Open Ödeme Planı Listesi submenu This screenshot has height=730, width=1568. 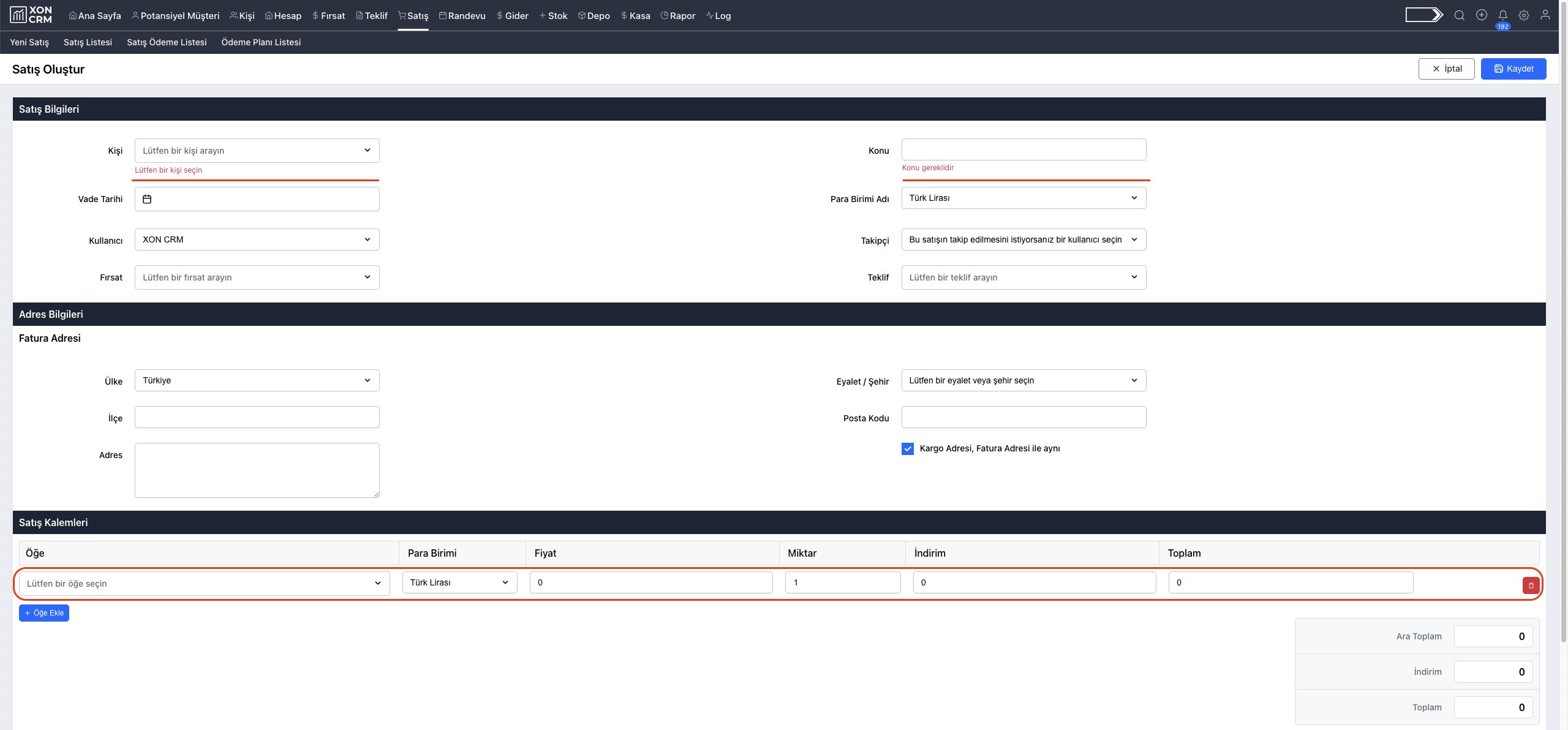click(261, 42)
